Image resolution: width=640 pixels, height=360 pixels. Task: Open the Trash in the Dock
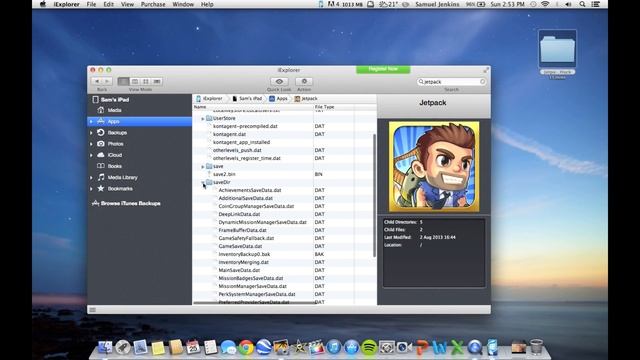(x=536, y=347)
